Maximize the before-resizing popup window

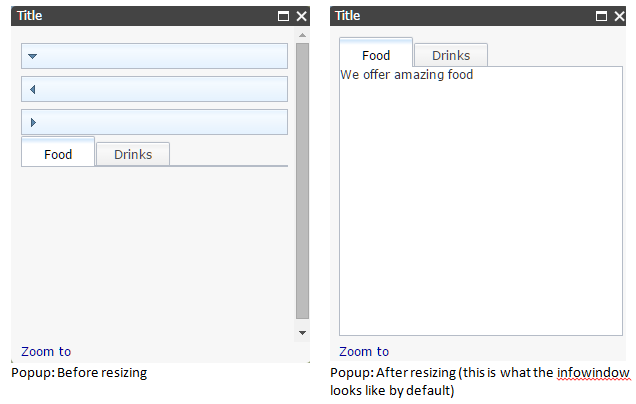(284, 16)
